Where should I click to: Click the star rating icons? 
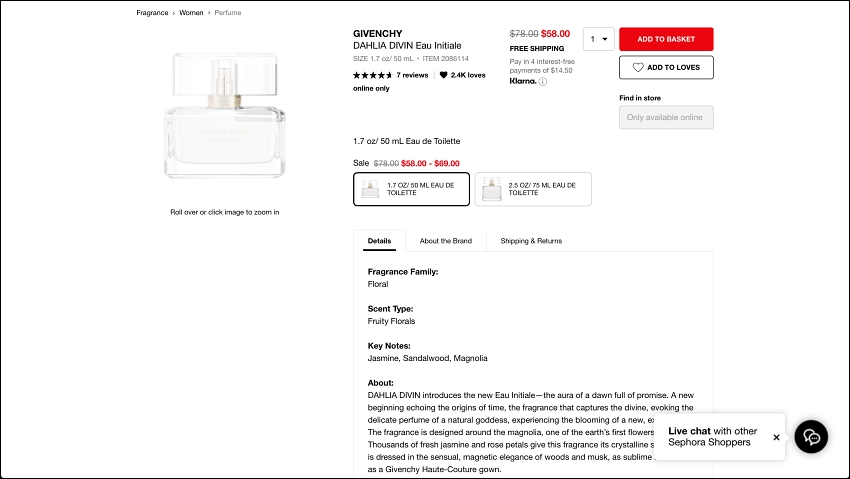tap(372, 75)
